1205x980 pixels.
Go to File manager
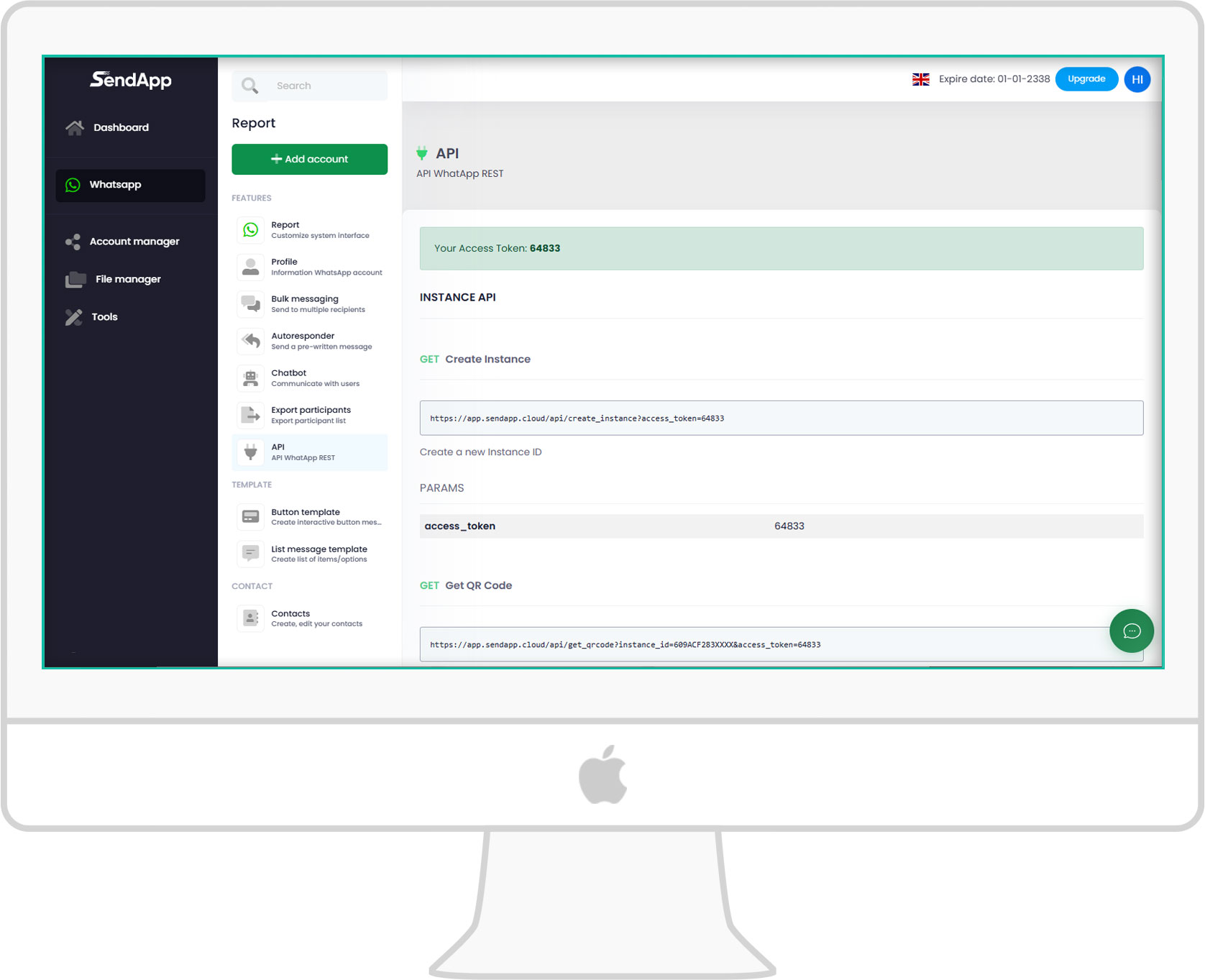128,279
